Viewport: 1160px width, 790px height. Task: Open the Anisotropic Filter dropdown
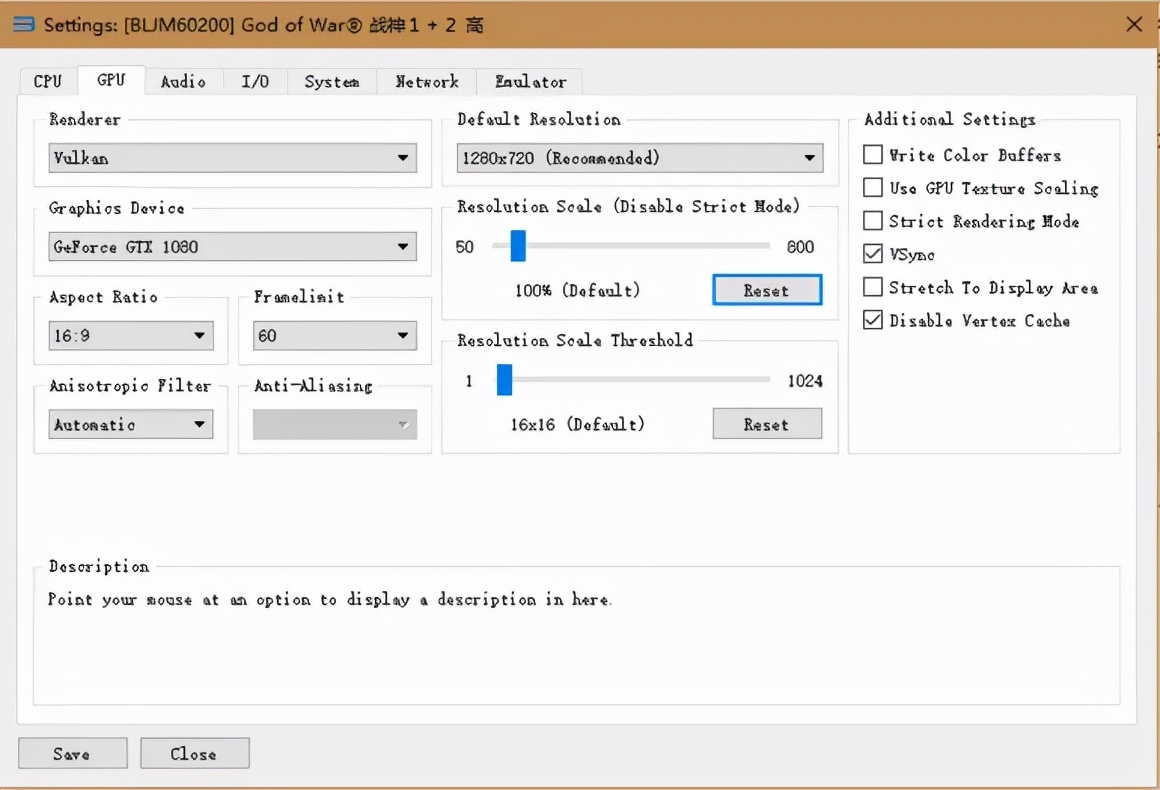131,425
